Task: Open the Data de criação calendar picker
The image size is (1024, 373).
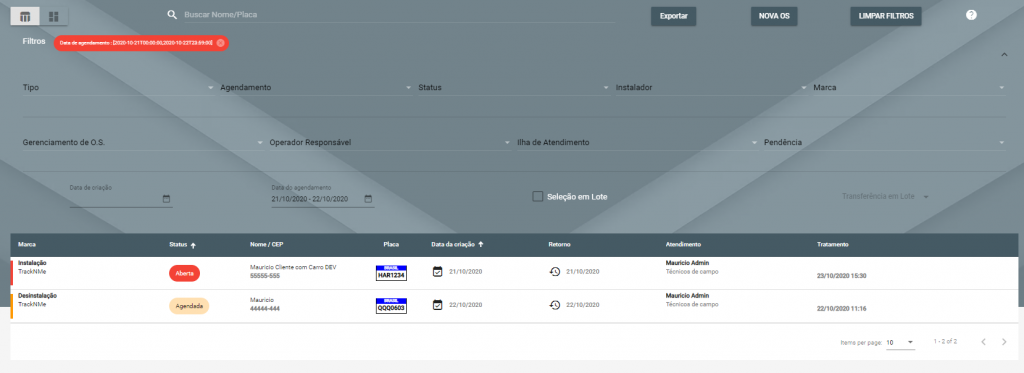Action: coord(166,199)
